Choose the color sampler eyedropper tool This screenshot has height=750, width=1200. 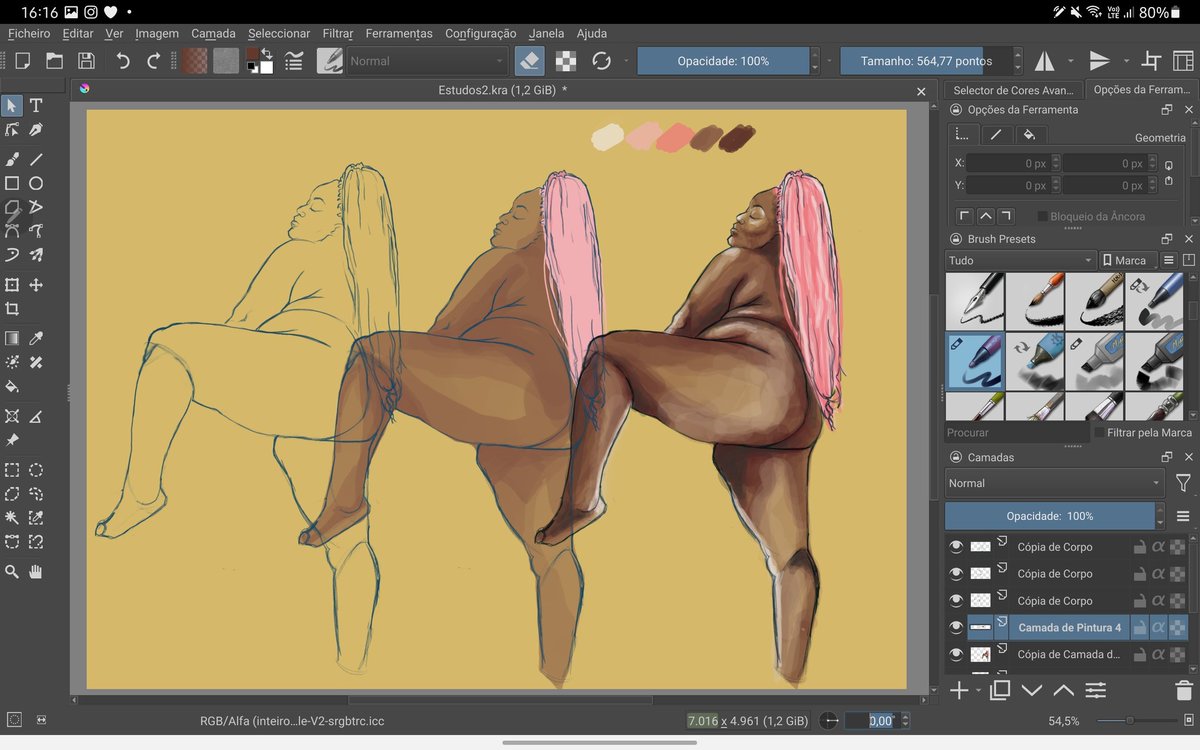36,339
